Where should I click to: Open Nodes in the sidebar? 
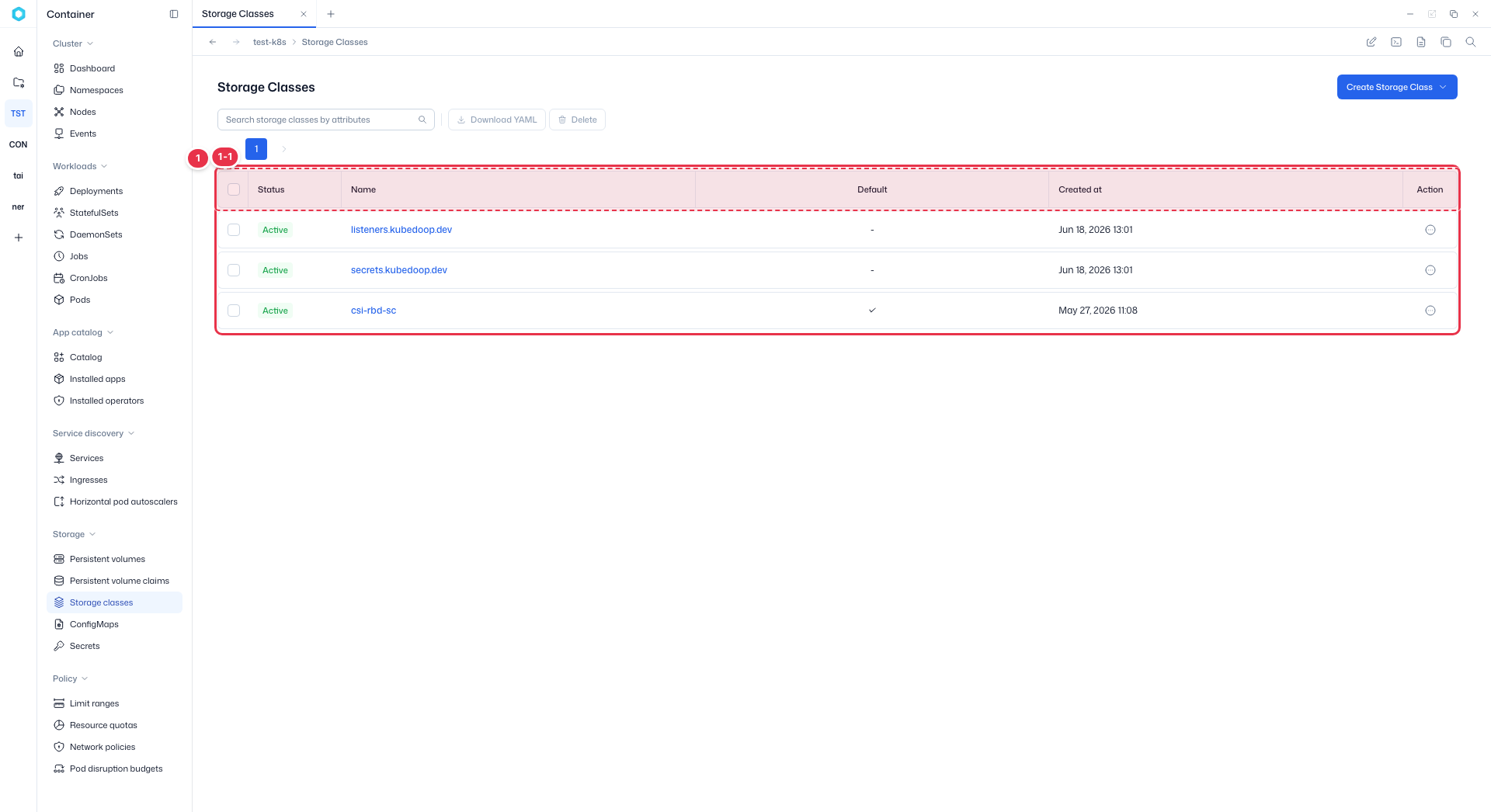click(x=82, y=112)
